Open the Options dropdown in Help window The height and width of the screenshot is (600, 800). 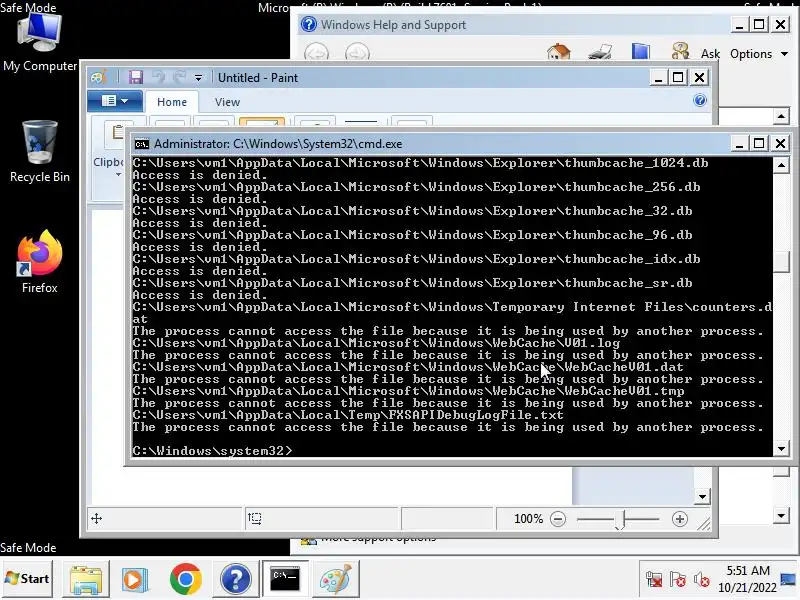[x=759, y=54]
